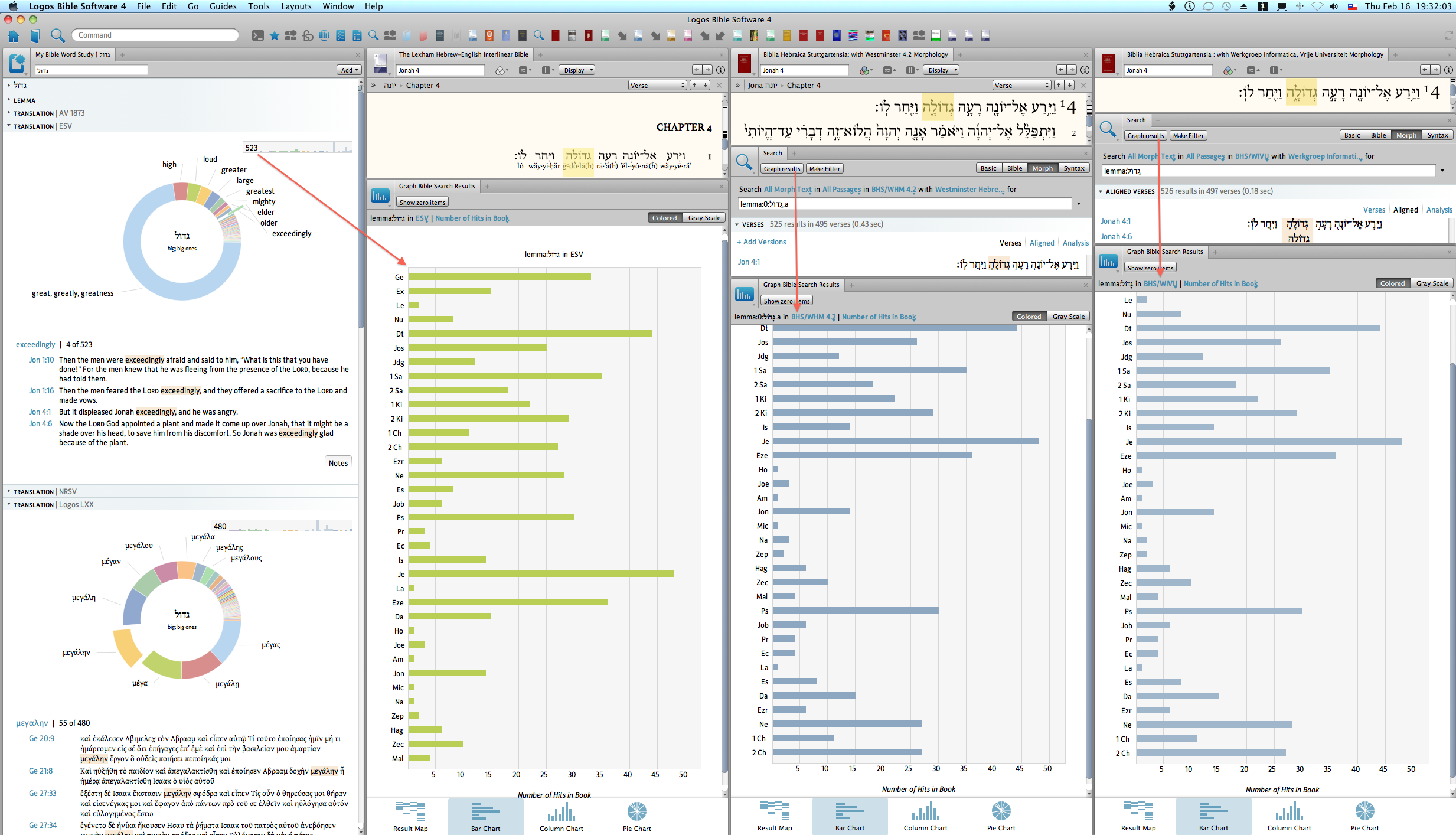Open search history dropdown in BHS/WIVU search
This screenshot has height=835, width=1456.
pos(1442,171)
